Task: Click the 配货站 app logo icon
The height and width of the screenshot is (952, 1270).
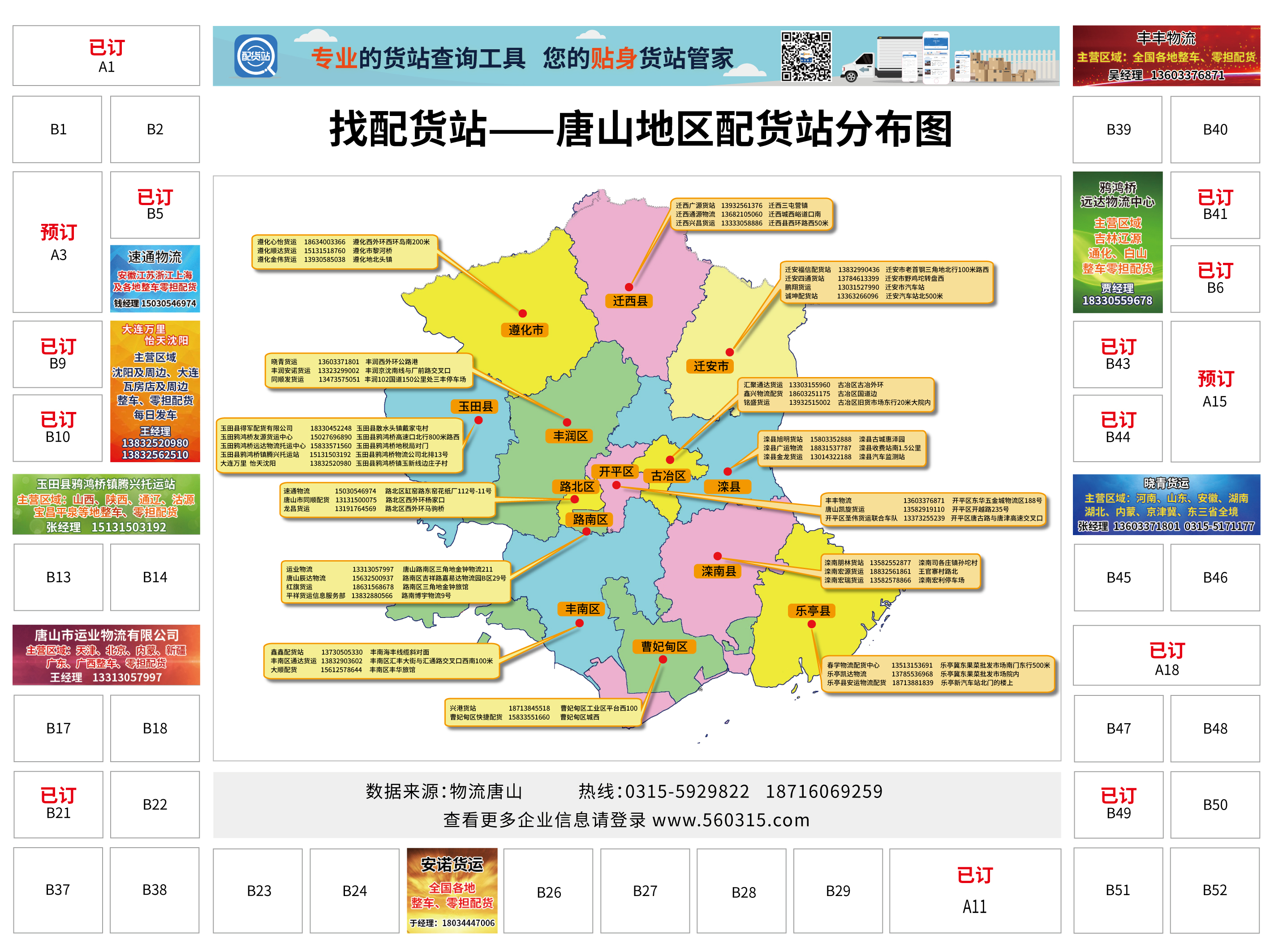Action: click(256, 56)
